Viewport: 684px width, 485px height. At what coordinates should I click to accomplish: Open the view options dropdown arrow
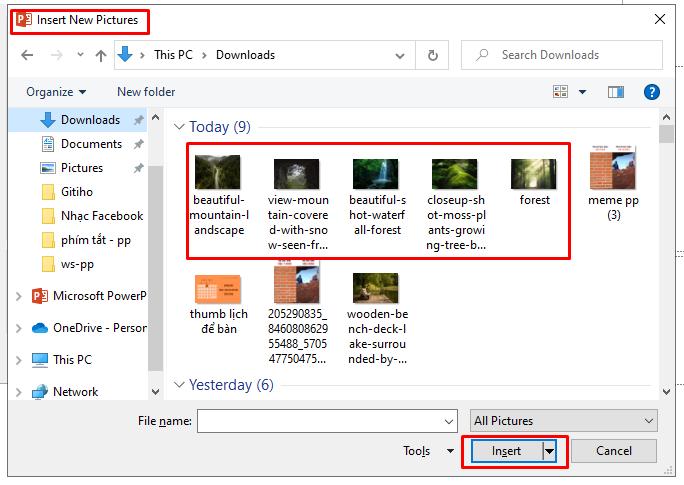click(x=582, y=92)
